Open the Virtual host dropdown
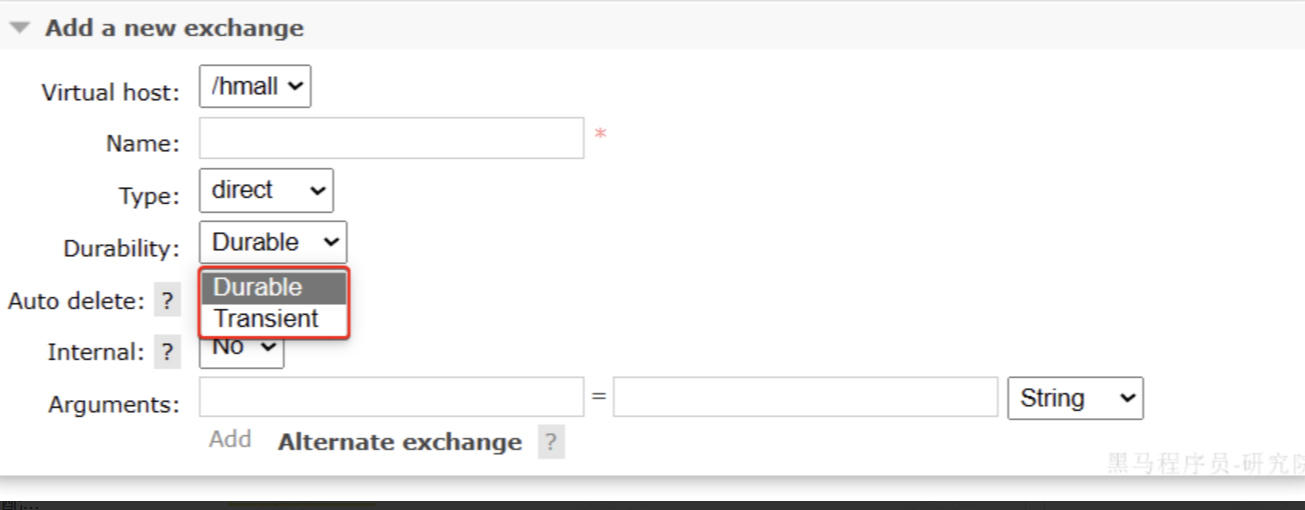The image size is (1305, 510). [x=255, y=86]
